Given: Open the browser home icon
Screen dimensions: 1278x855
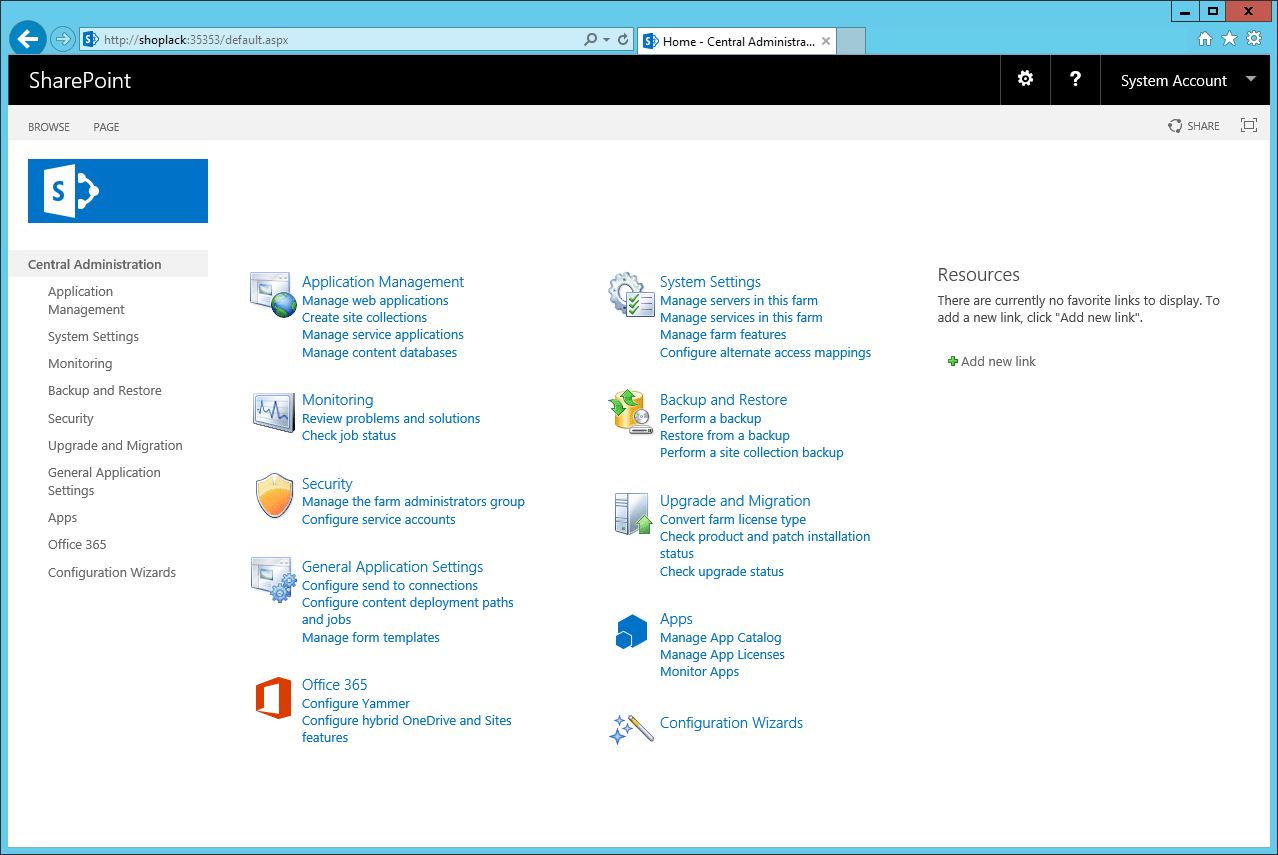Looking at the screenshot, I should (1205, 39).
